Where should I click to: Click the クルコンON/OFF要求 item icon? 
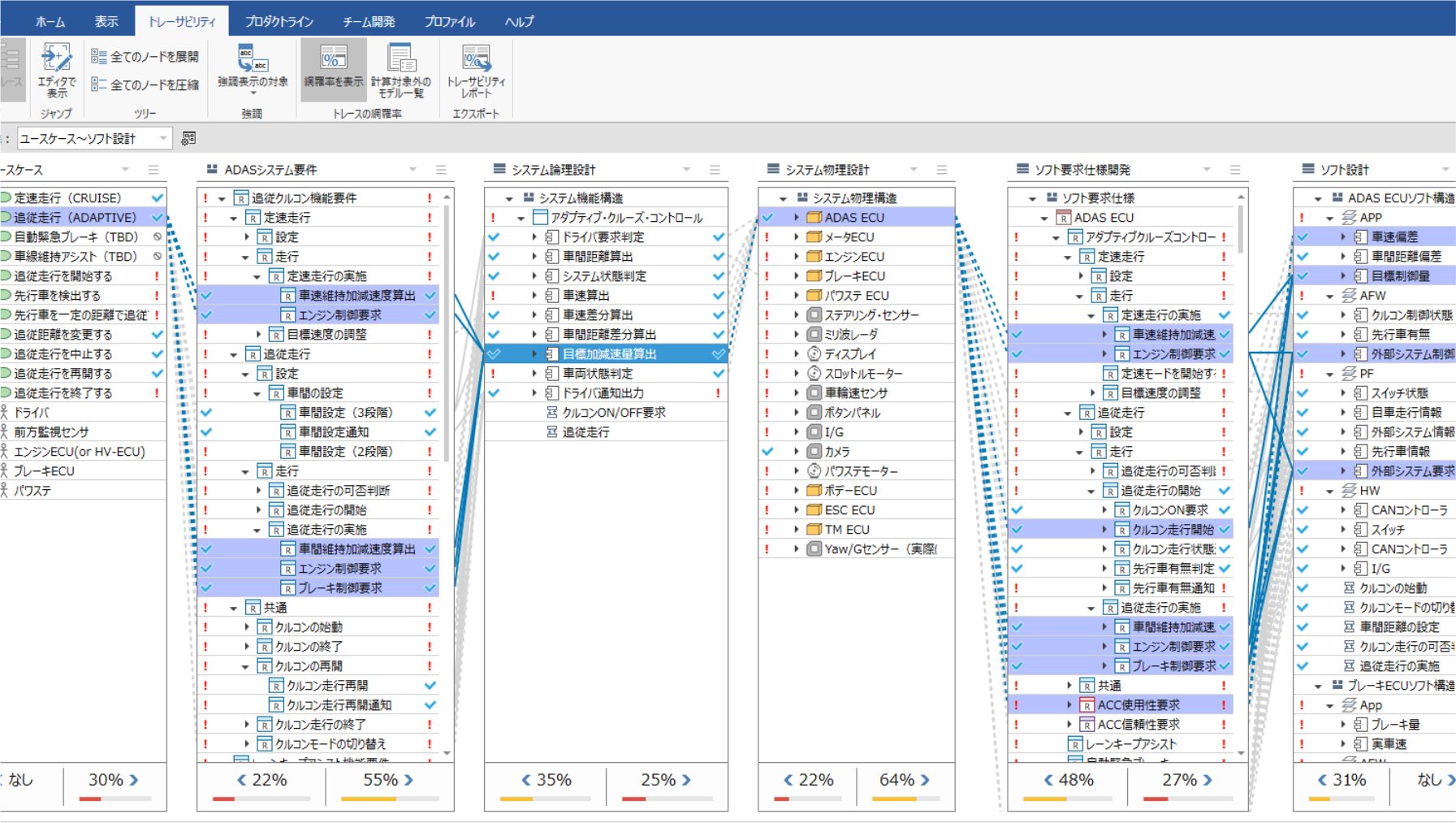[x=552, y=413]
